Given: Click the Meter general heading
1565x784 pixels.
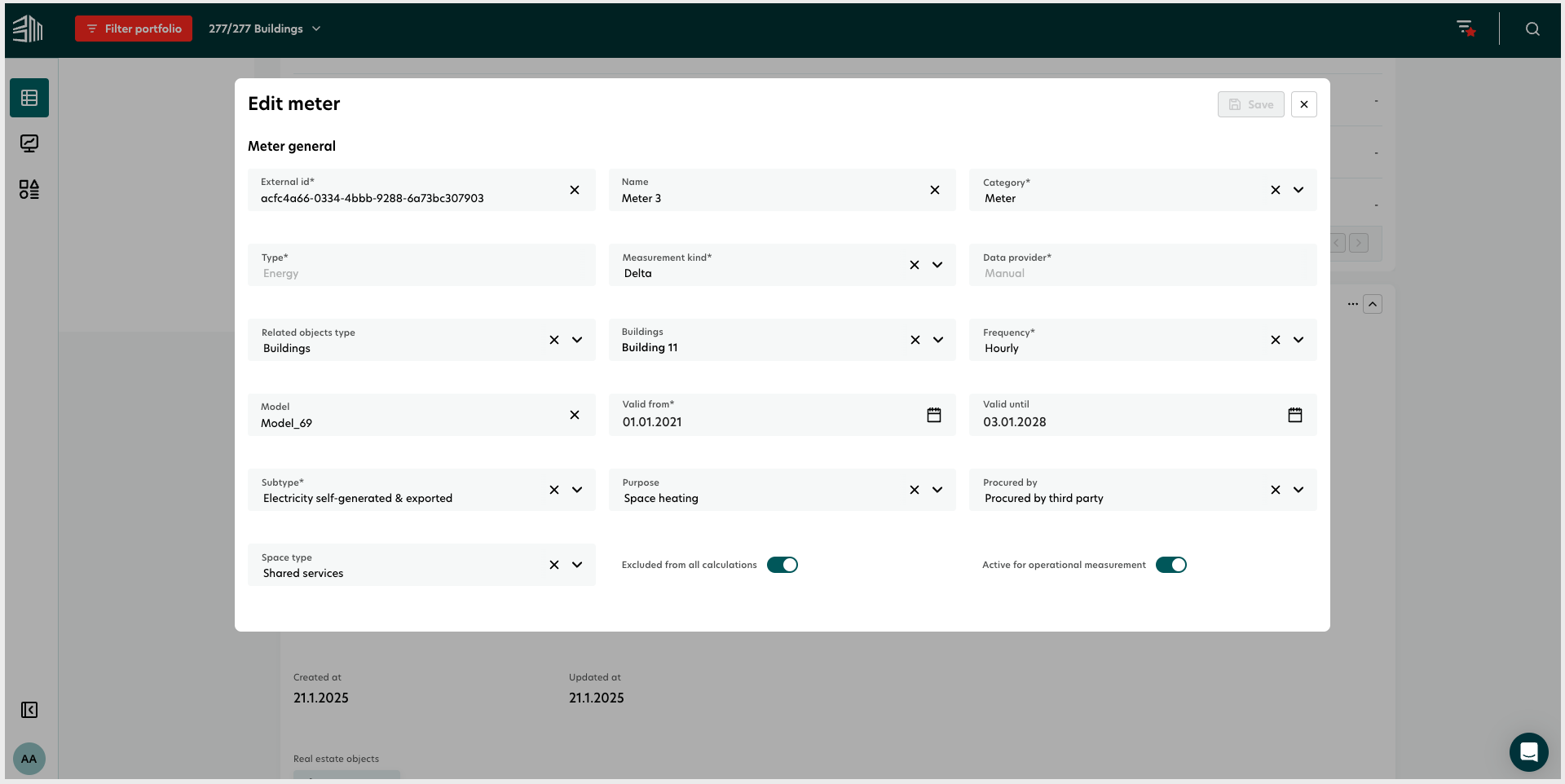Looking at the screenshot, I should point(292,146).
